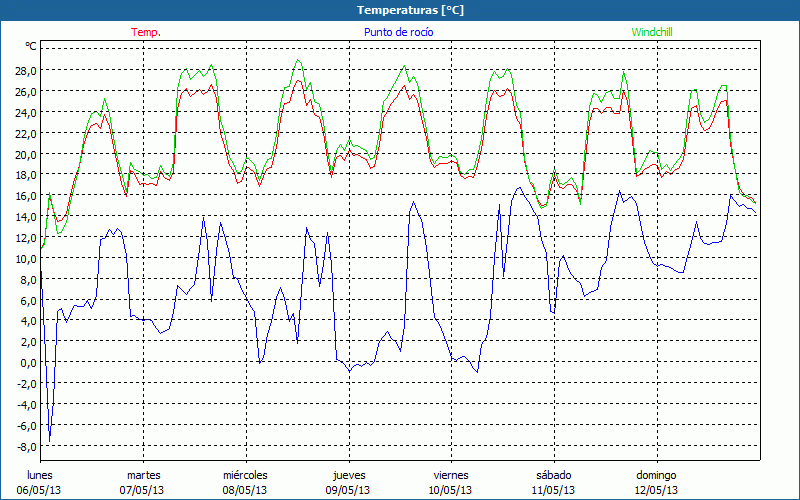The height and width of the screenshot is (500, 800).
Task: Select the 'miércoles' day label
Action: click(245, 475)
